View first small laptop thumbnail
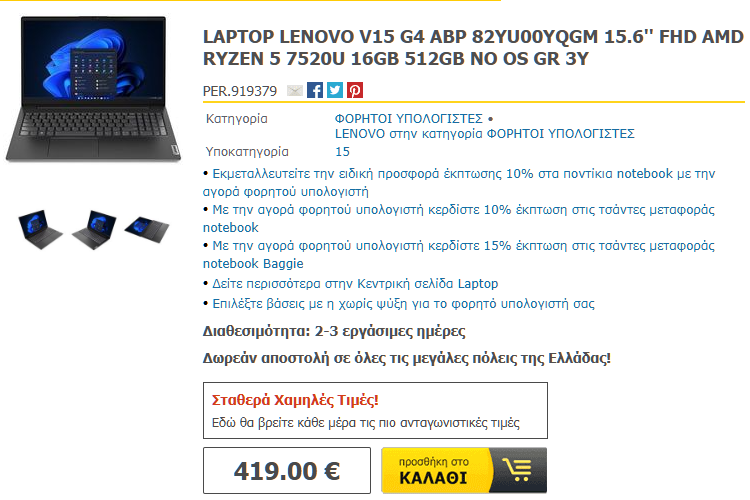 click(40, 229)
